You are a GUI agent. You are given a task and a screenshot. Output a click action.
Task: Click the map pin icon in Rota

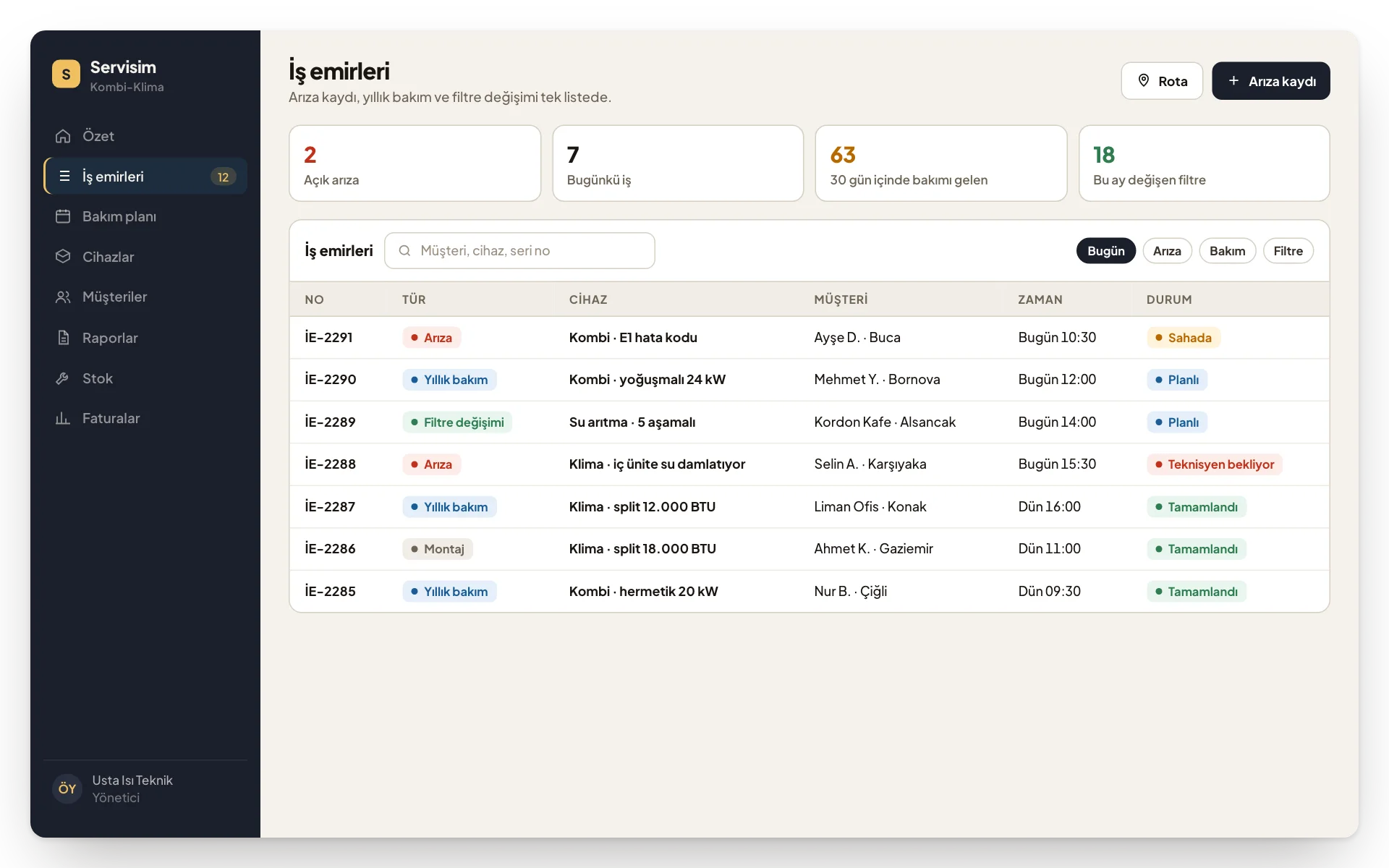[x=1144, y=80]
